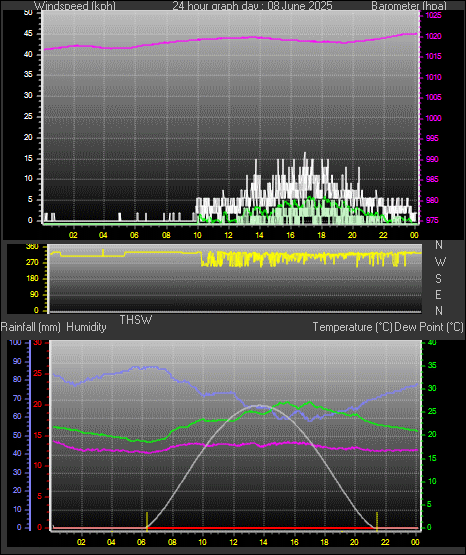Click the W compass letter beside direction graph
The height and width of the screenshot is (555, 466).
(x=440, y=262)
